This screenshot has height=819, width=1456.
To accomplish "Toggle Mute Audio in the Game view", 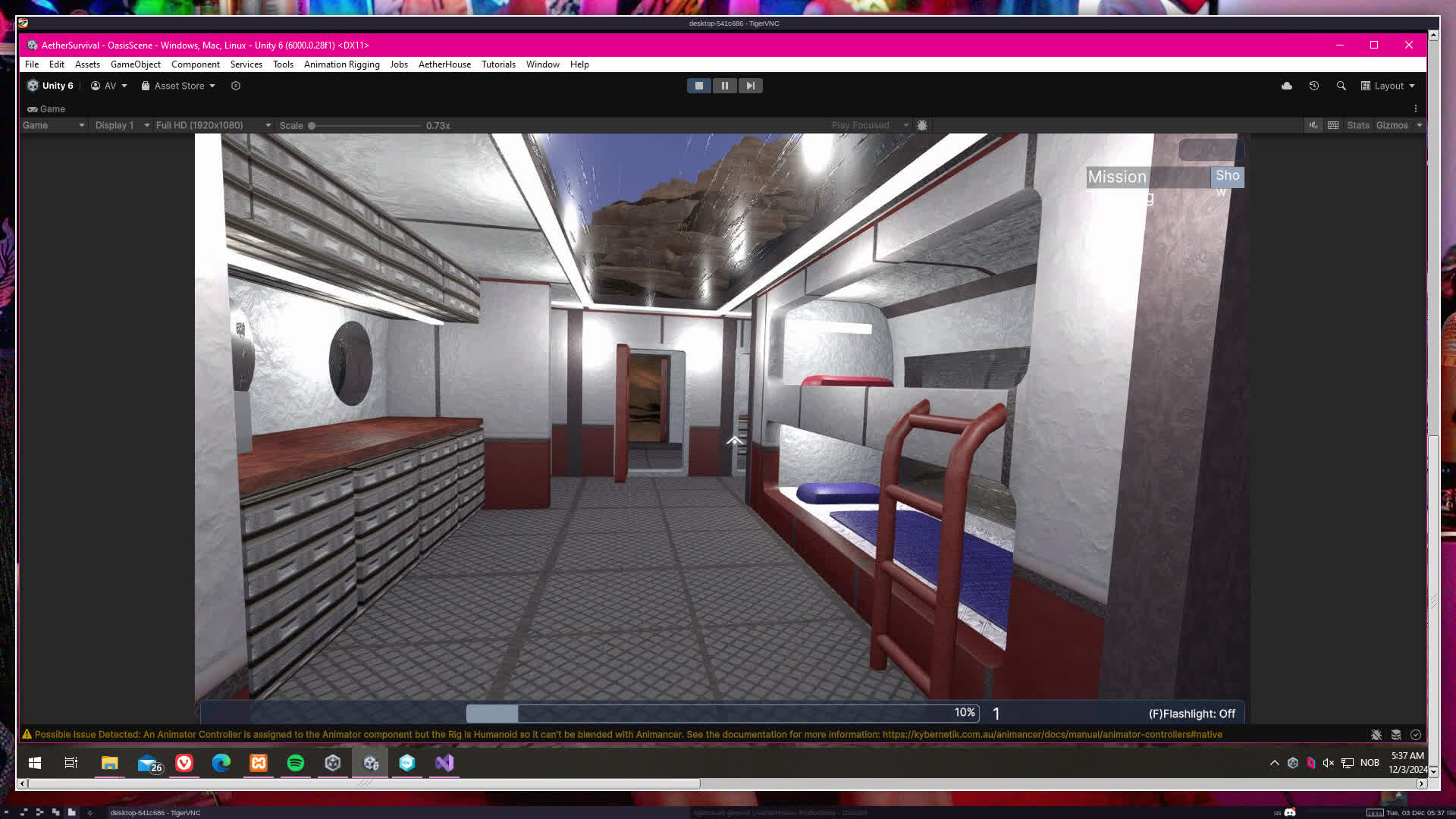I will click(1313, 125).
